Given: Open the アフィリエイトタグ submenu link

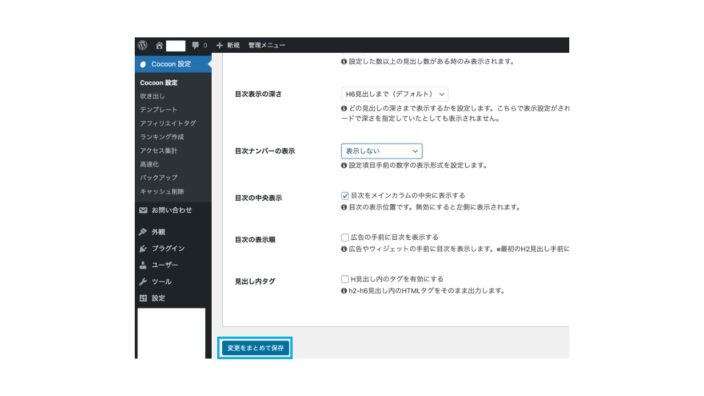Looking at the screenshot, I should pyautogui.click(x=168, y=123).
